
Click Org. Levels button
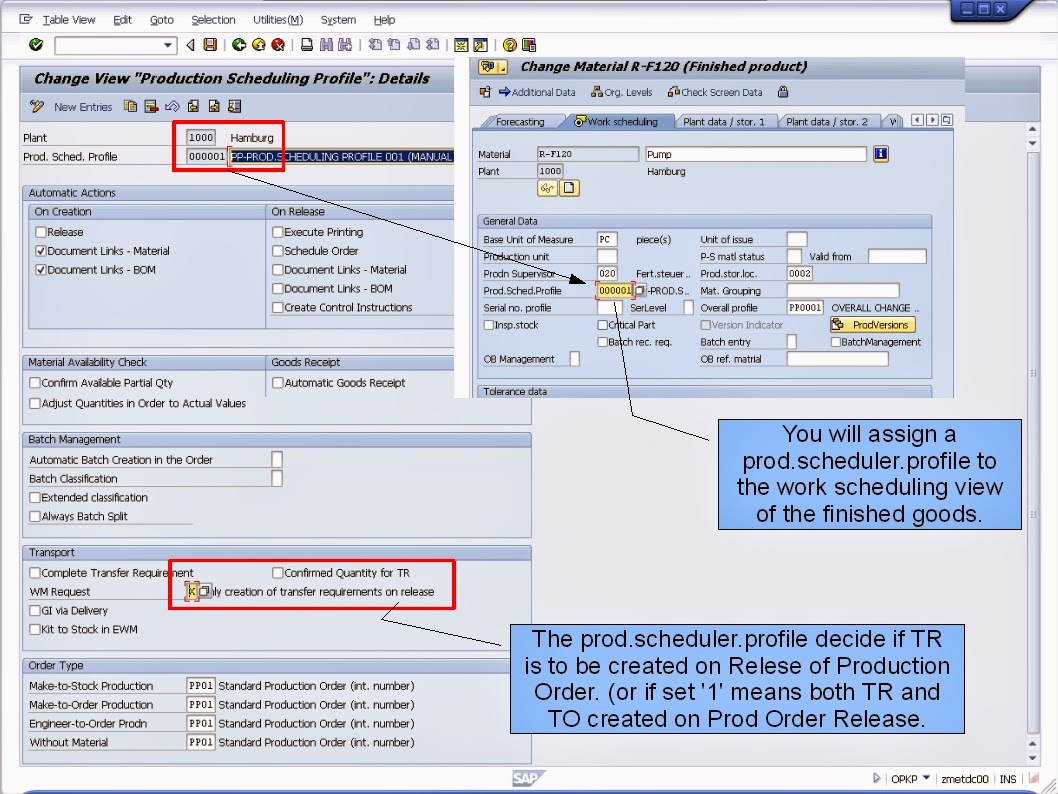tap(621, 92)
